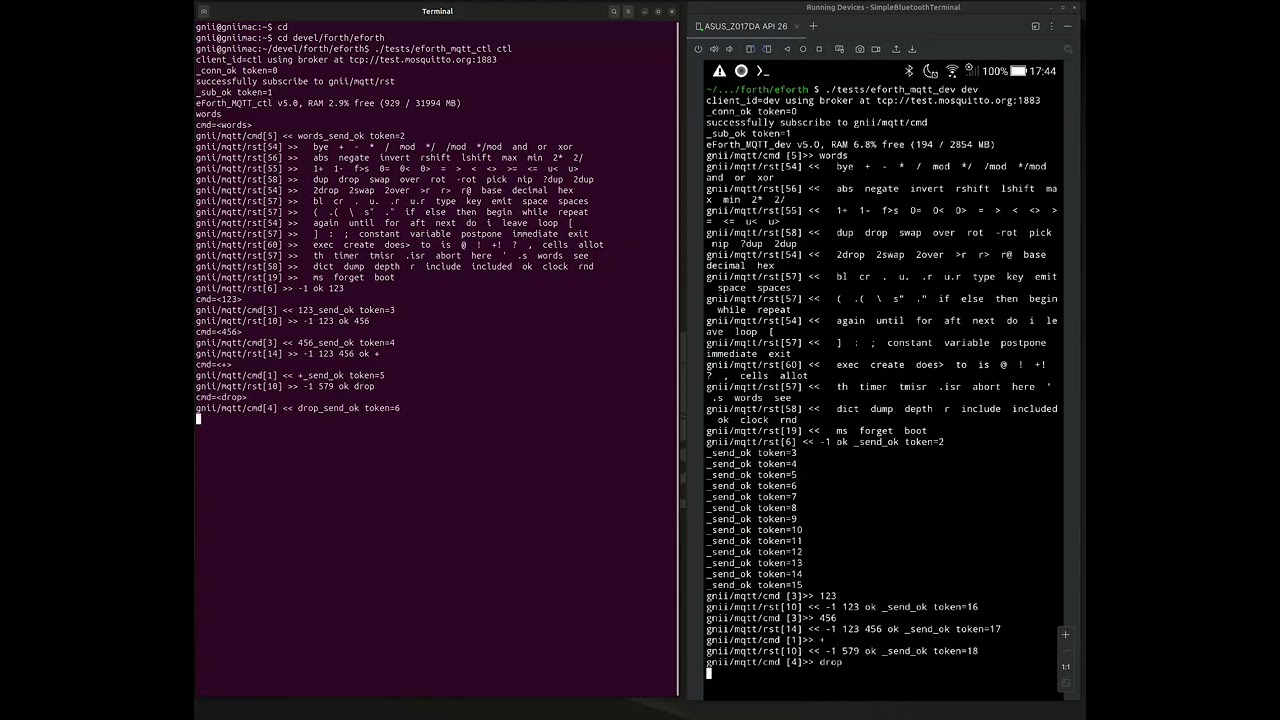The image size is (1280, 720).
Task: Click the 'cmd=<words>' line in Terminal
Action: [224, 125]
